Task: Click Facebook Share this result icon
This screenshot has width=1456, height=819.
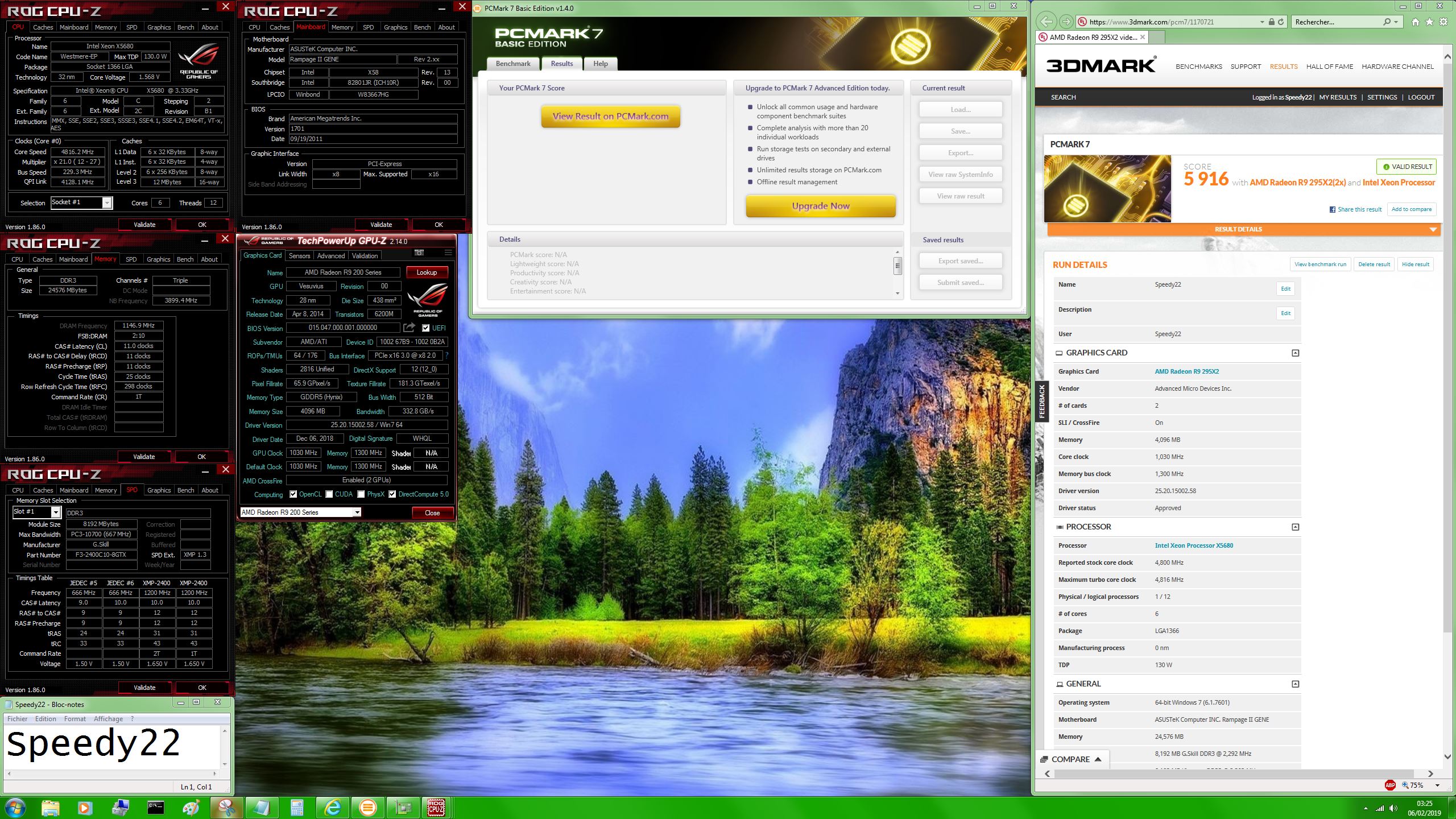Action: [x=1333, y=209]
